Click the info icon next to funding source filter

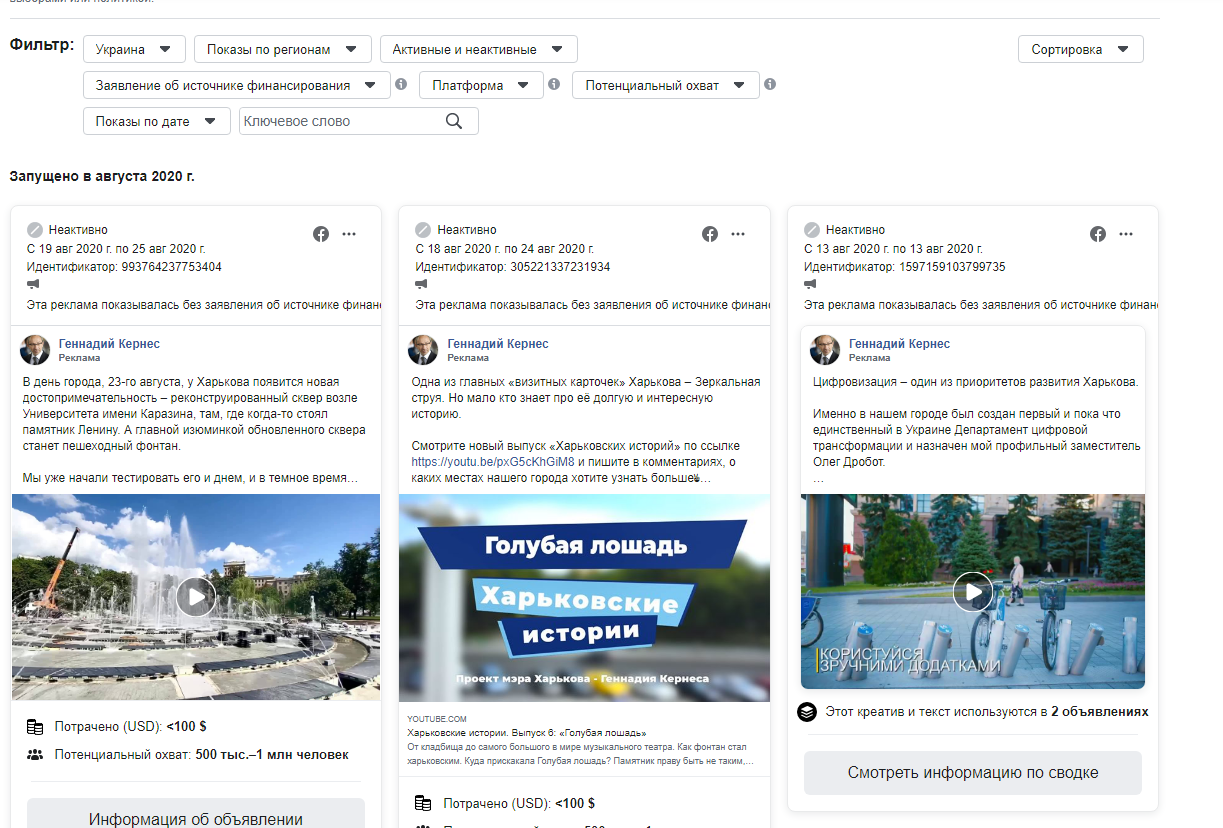401,85
